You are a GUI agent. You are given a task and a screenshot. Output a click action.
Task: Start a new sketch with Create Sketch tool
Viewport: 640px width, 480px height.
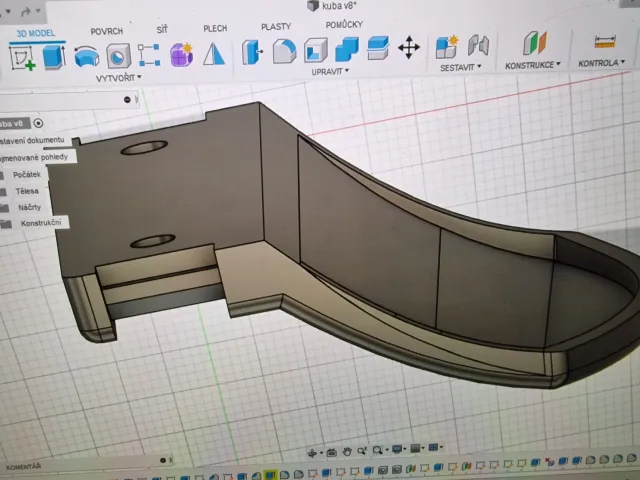pos(22,58)
